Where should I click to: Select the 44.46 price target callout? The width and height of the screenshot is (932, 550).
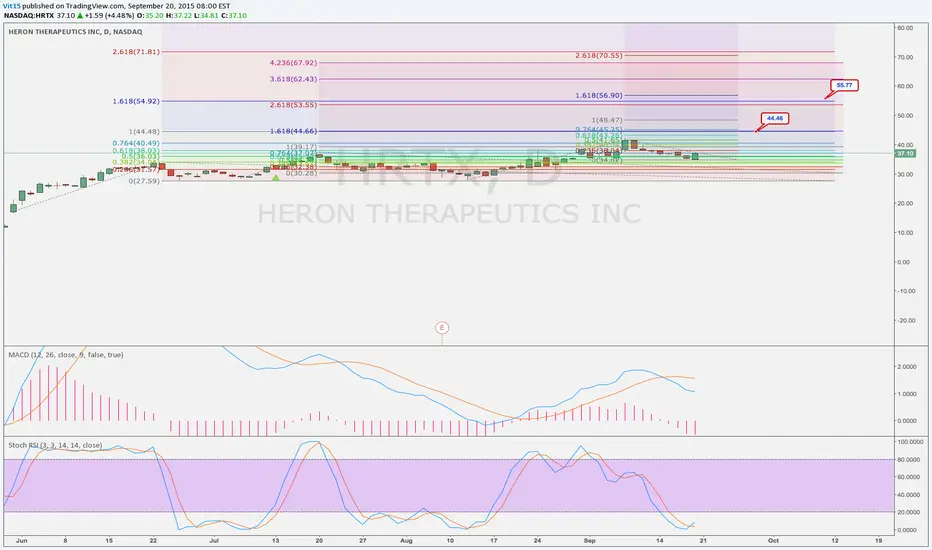(774, 118)
